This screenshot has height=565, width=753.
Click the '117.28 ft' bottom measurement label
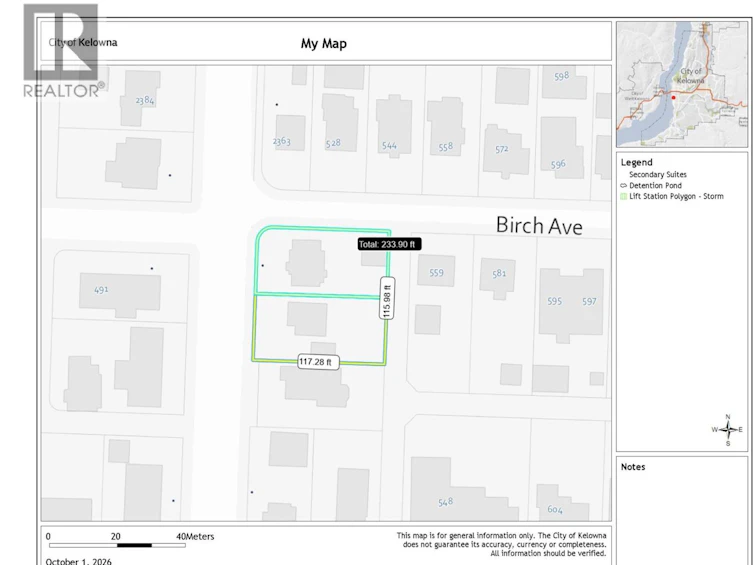(x=318, y=362)
